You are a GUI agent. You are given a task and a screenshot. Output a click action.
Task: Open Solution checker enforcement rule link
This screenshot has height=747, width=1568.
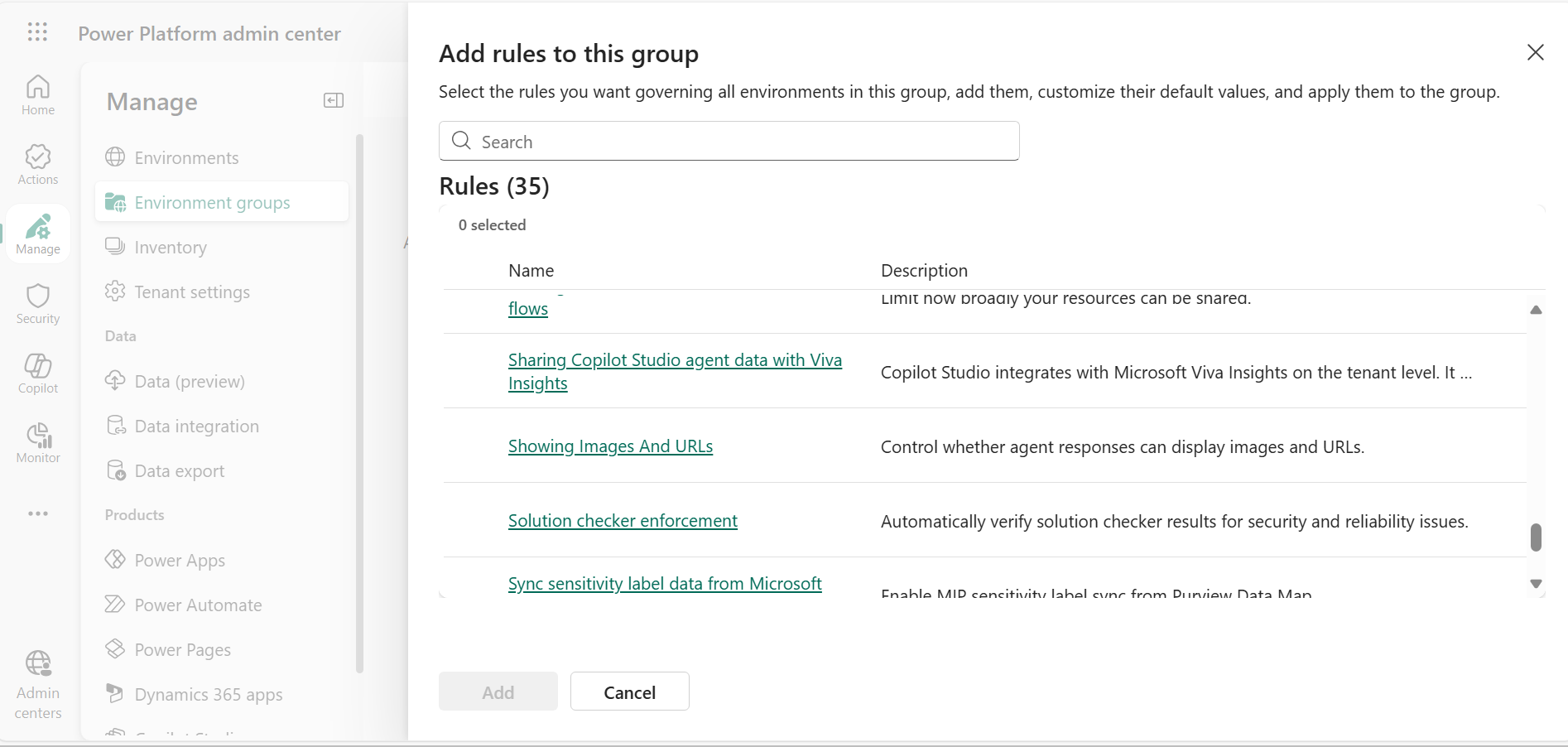point(623,521)
